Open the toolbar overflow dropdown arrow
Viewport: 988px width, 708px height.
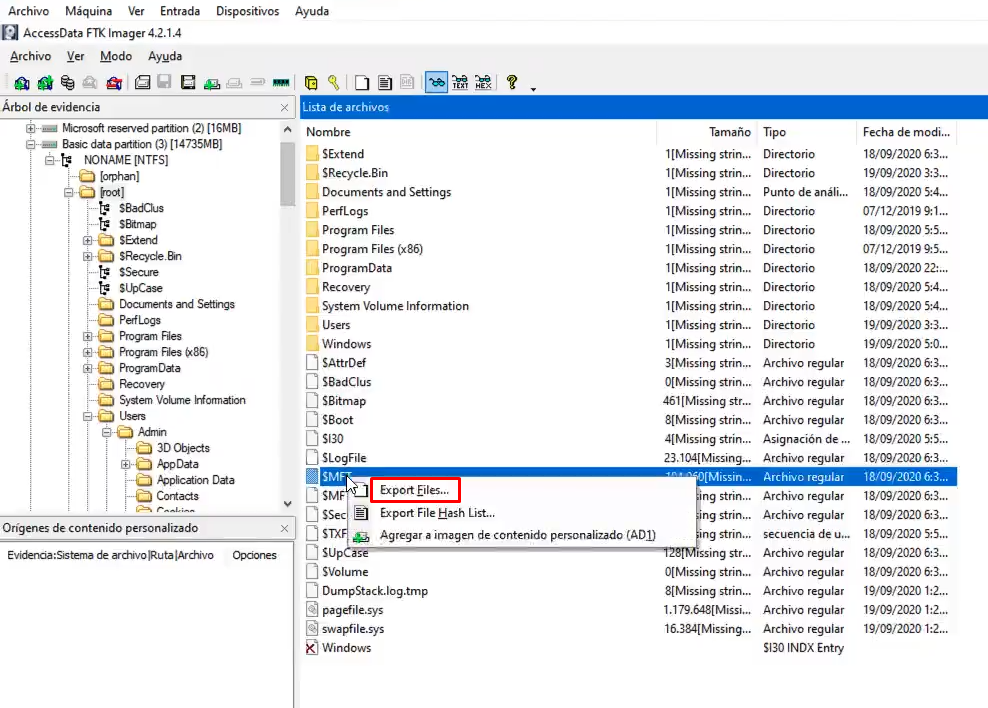click(x=533, y=89)
